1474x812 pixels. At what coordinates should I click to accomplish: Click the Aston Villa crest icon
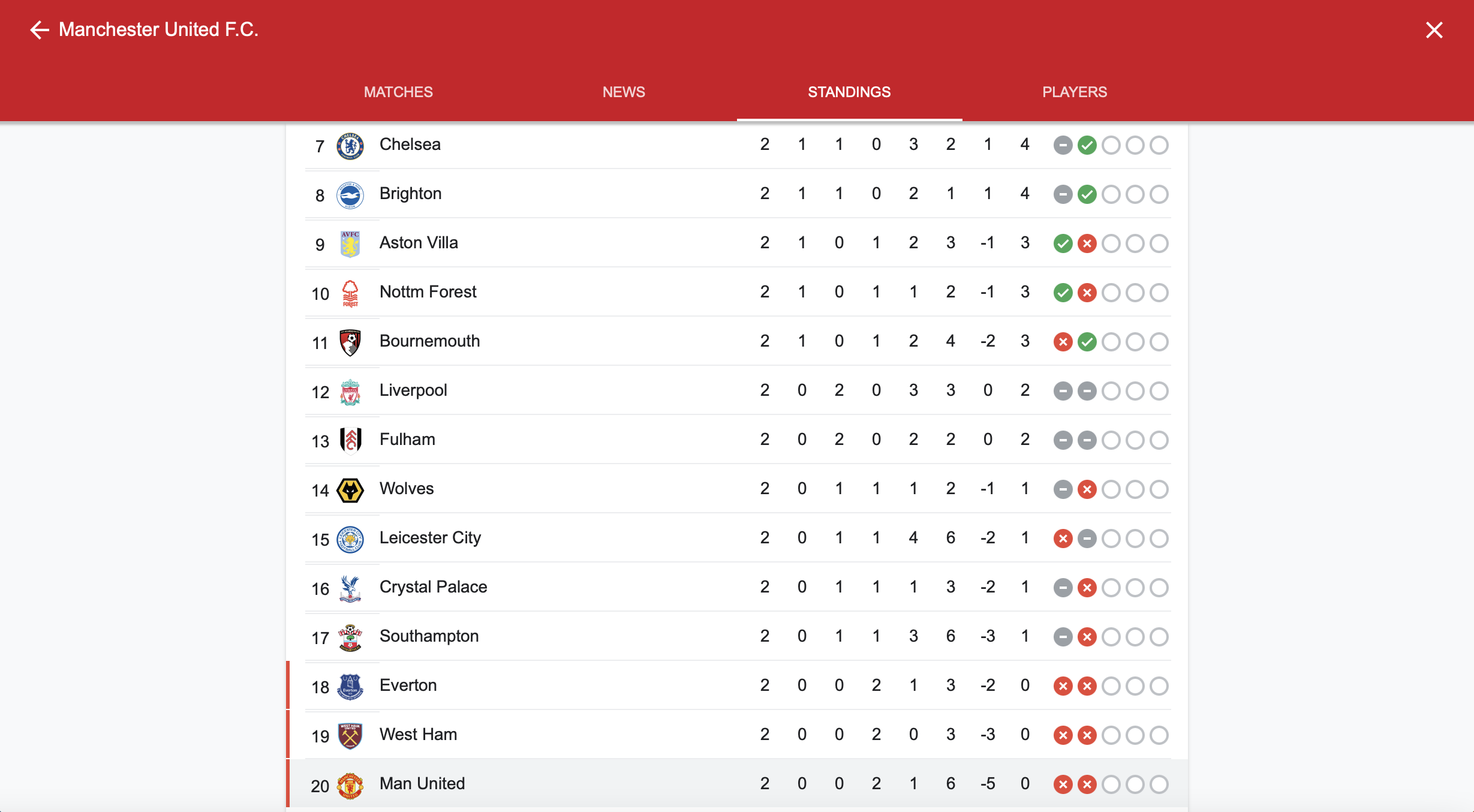pos(350,244)
